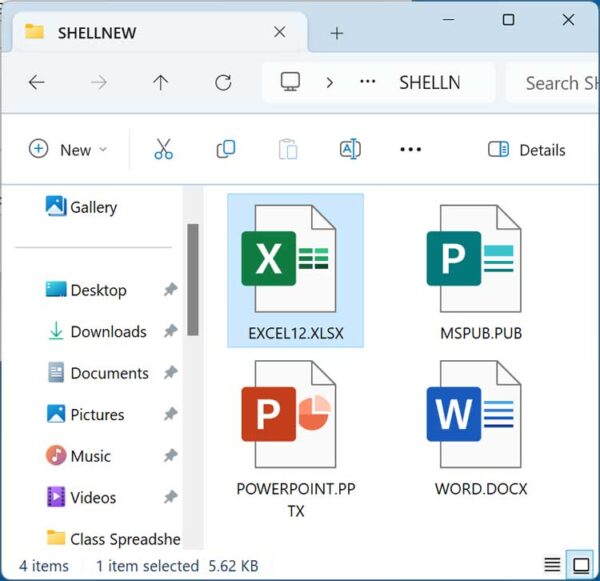
Task: Switch to details list view in status bar
Action: pyautogui.click(x=552, y=565)
